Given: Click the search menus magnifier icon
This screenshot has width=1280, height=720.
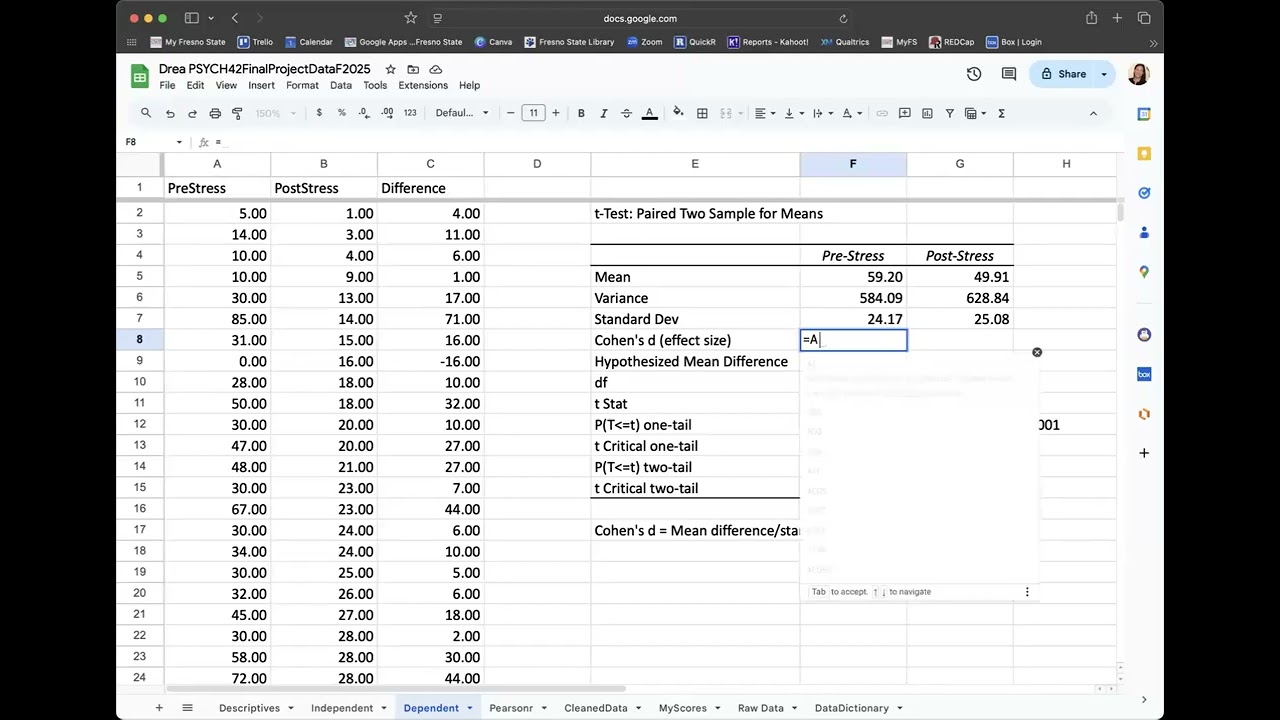Looking at the screenshot, I should coord(146,113).
